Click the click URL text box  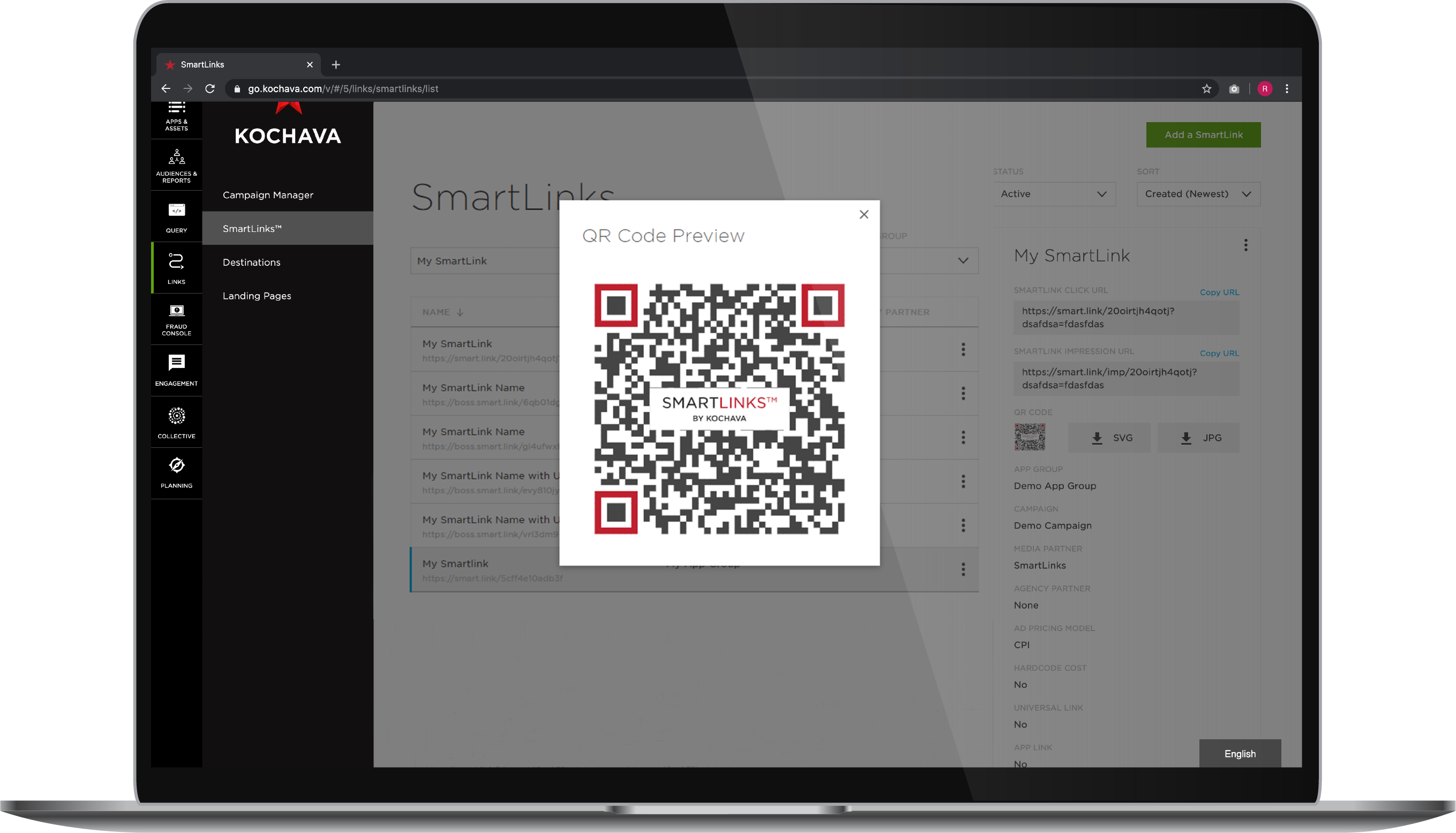[1126, 318]
